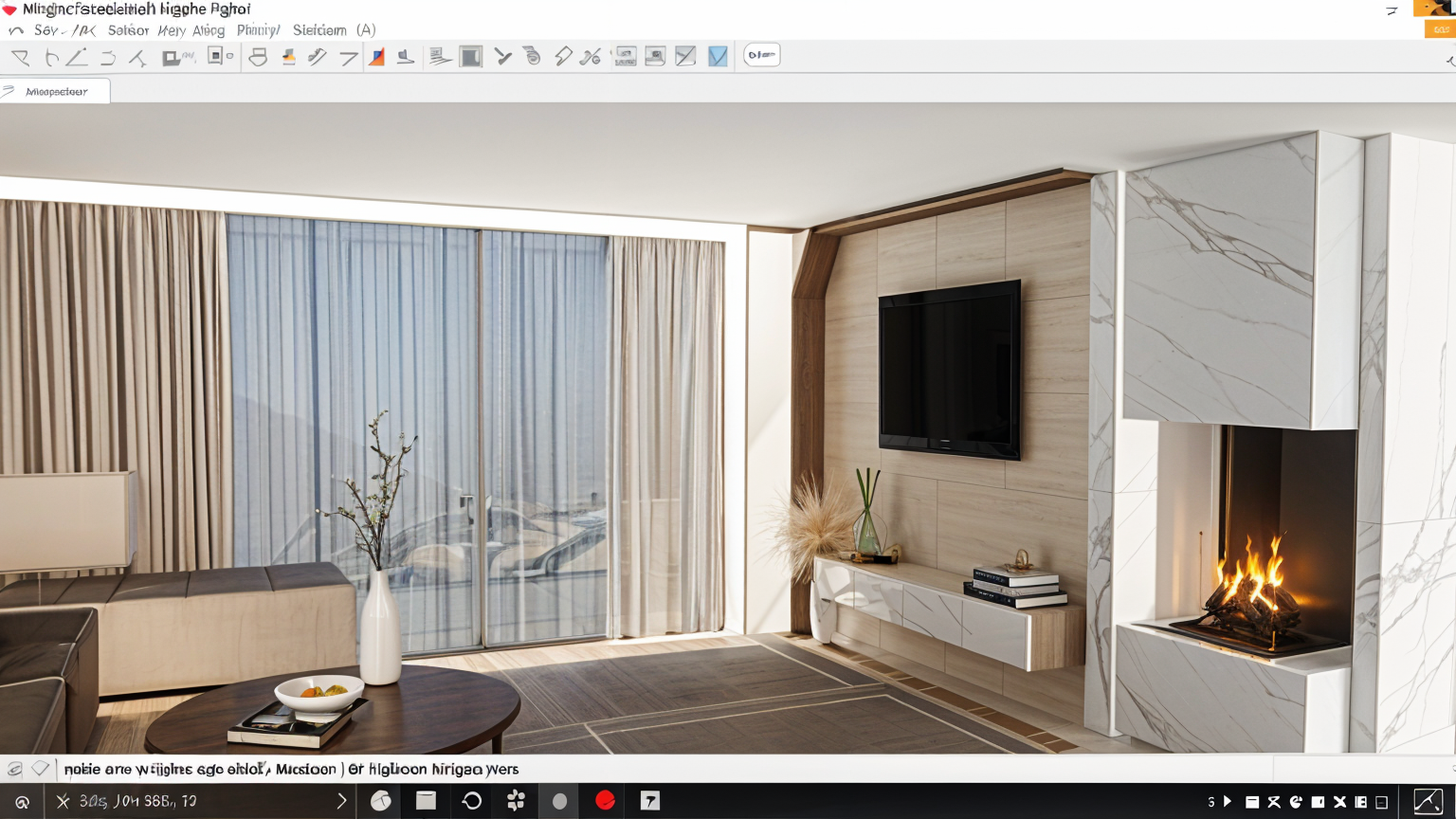This screenshot has width=1456, height=819.
Task: Switch to the Miaspacieer tab
Action: [56, 91]
